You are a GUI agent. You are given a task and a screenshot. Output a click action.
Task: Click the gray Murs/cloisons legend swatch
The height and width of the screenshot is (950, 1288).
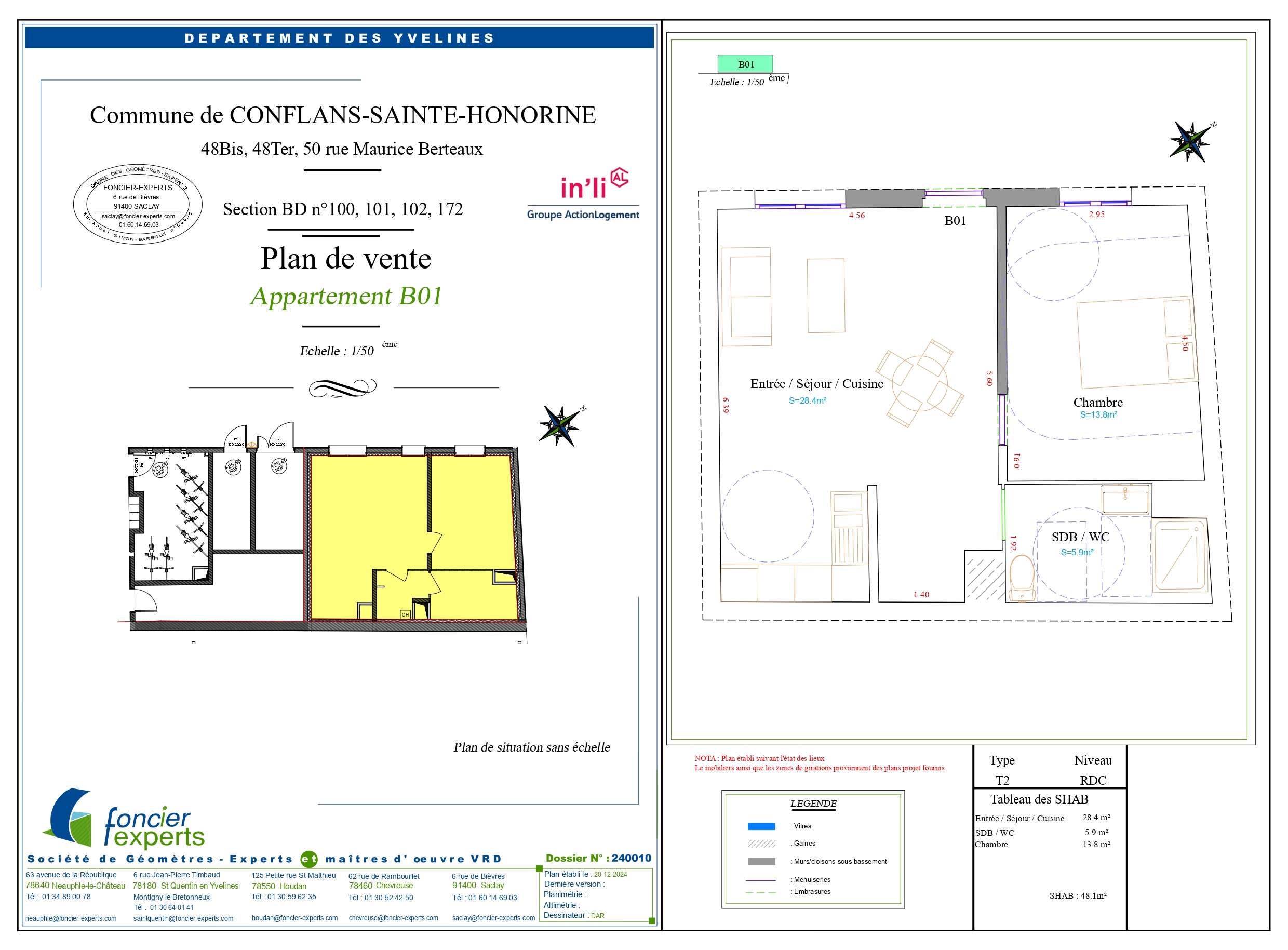click(761, 861)
